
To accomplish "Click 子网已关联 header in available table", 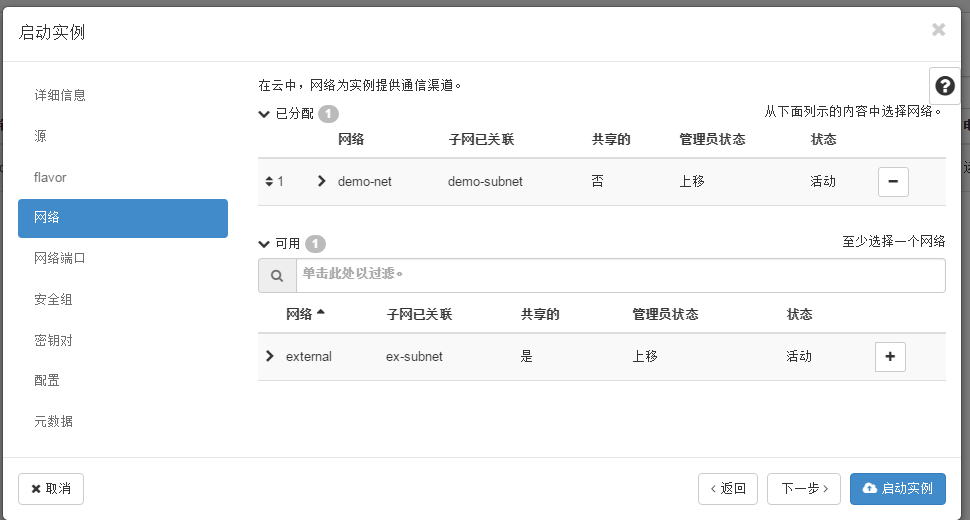I will point(419,315).
